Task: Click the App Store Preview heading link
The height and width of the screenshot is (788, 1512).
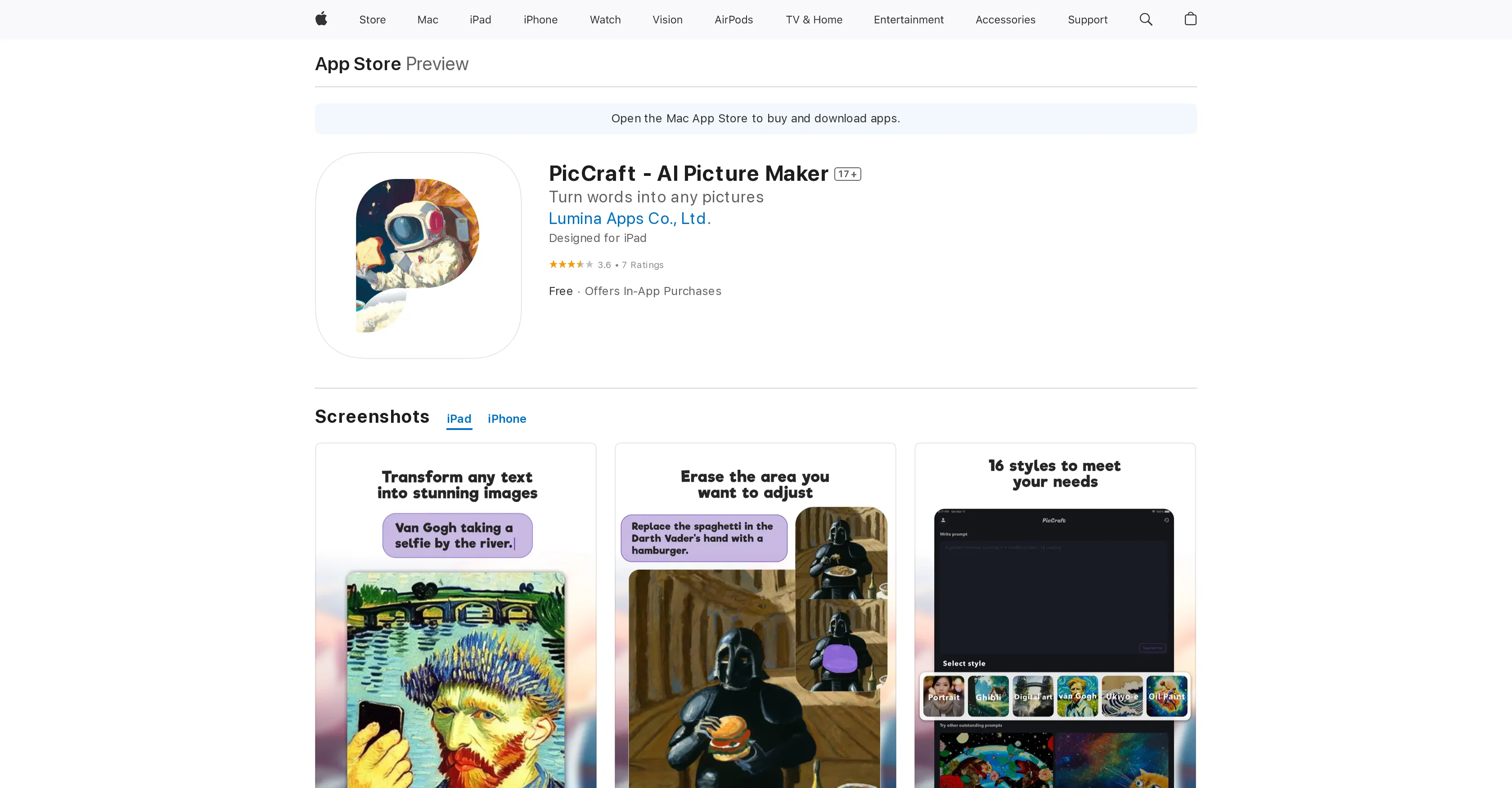Action: [x=391, y=63]
